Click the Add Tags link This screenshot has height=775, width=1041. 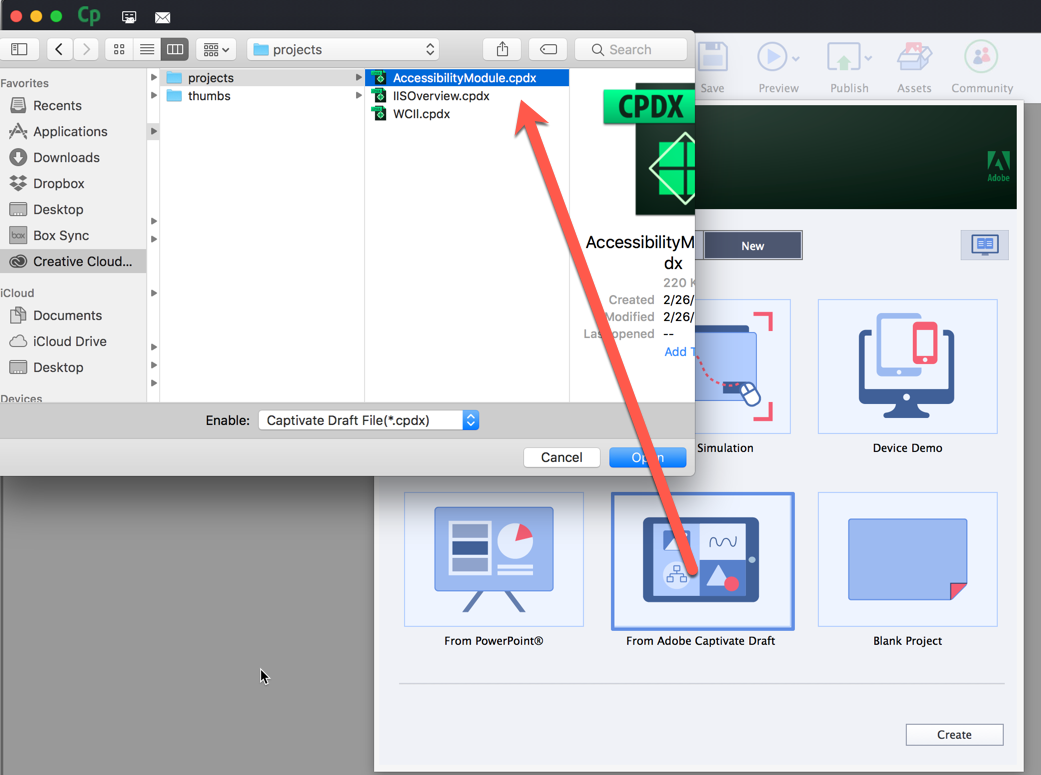(679, 352)
